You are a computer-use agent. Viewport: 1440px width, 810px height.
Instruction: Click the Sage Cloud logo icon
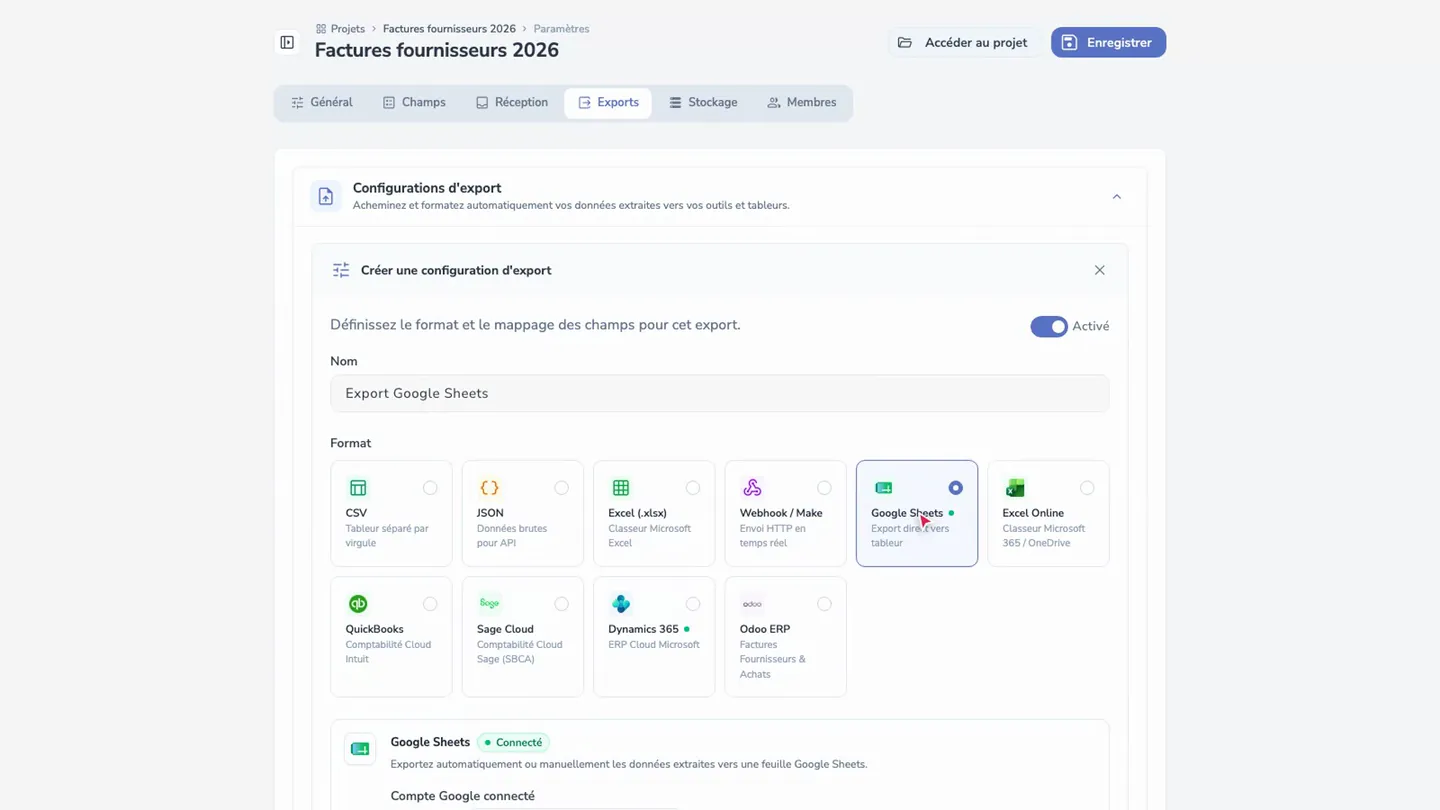click(x=489, y=604)
